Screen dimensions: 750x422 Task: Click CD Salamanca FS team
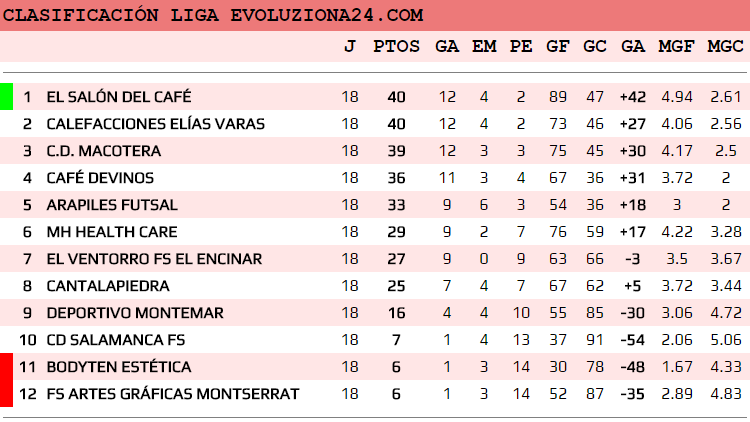pos(115,340)
